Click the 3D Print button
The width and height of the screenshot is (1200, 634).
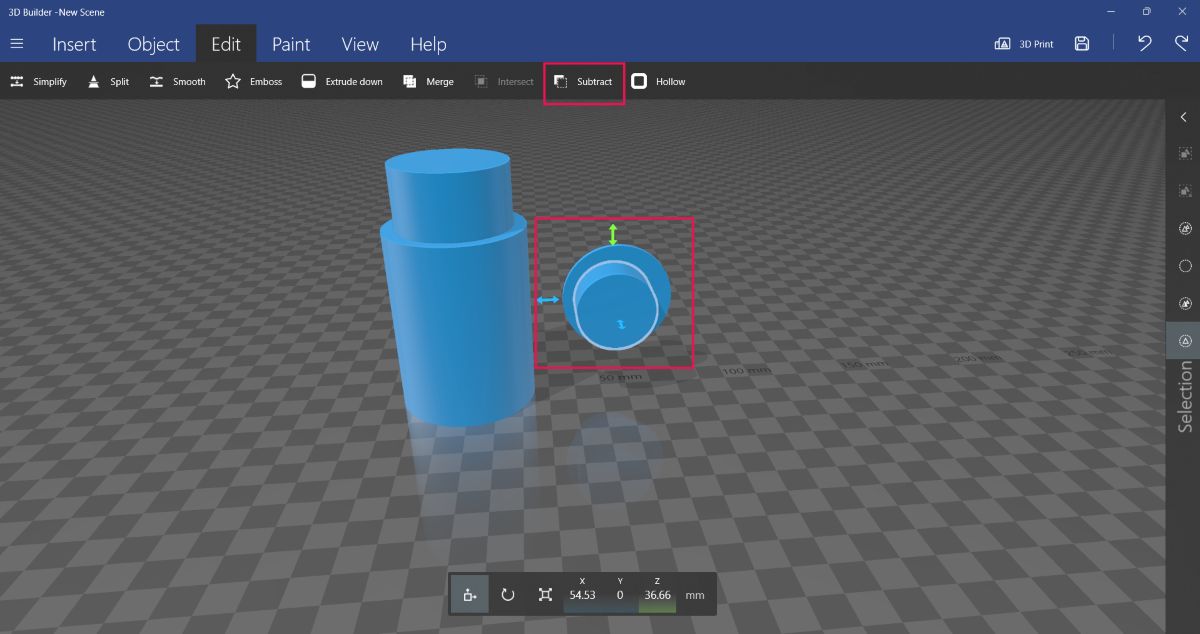(1025, 44)
